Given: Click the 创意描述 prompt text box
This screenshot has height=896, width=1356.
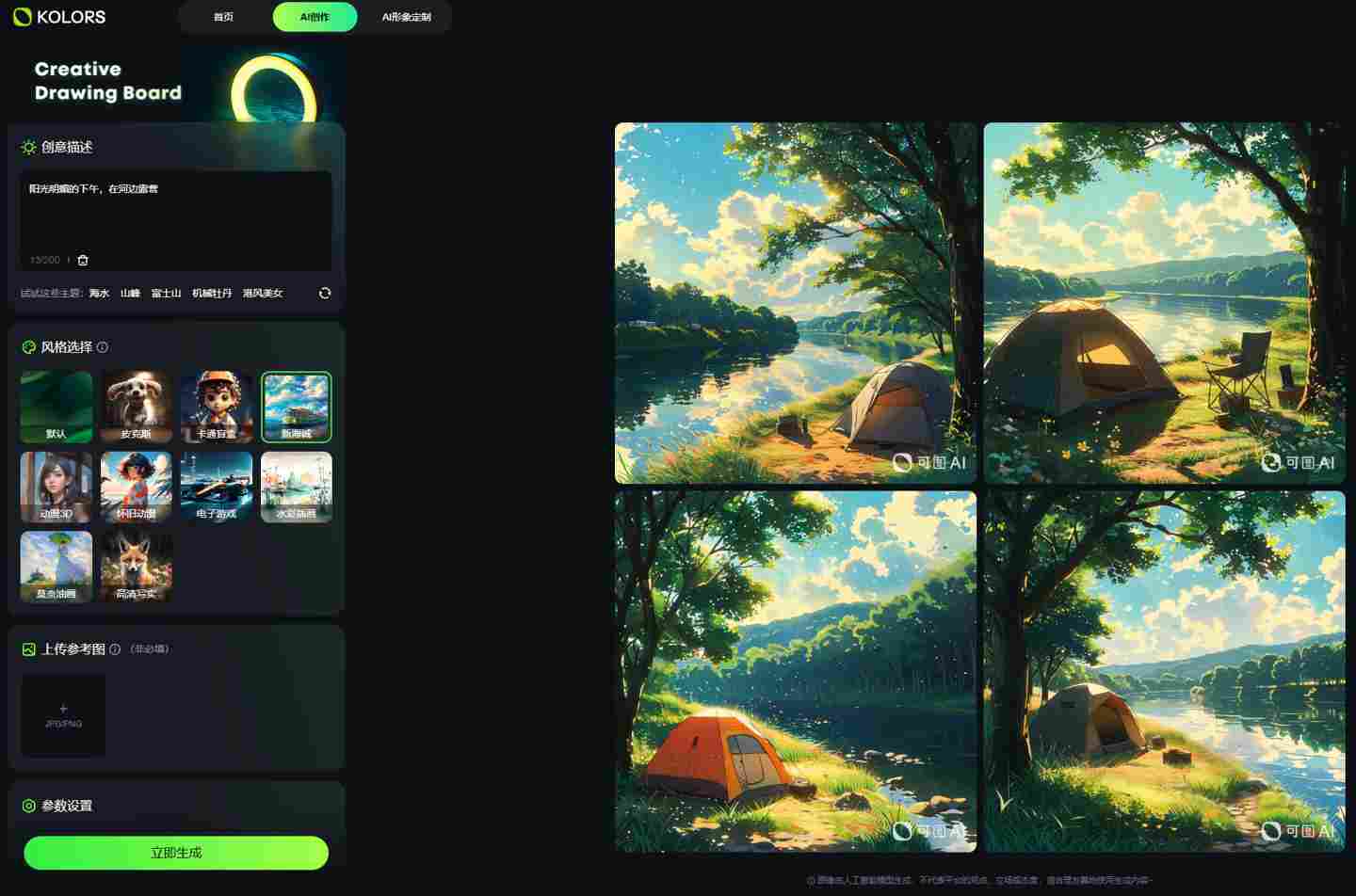Looking at the screenshot, I should [x=176, y=216].
